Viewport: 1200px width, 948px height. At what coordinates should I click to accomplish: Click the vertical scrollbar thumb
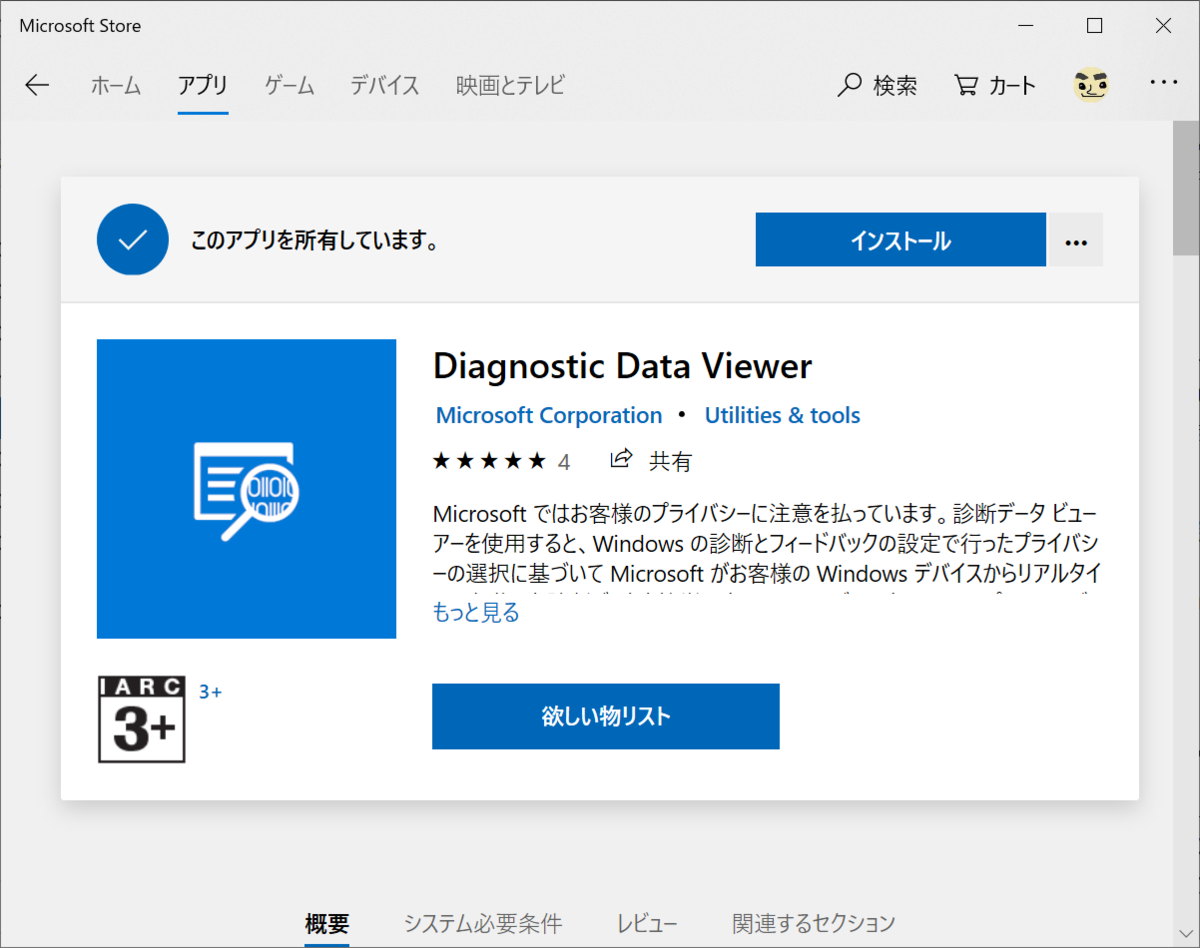[x=1186, y=188]
